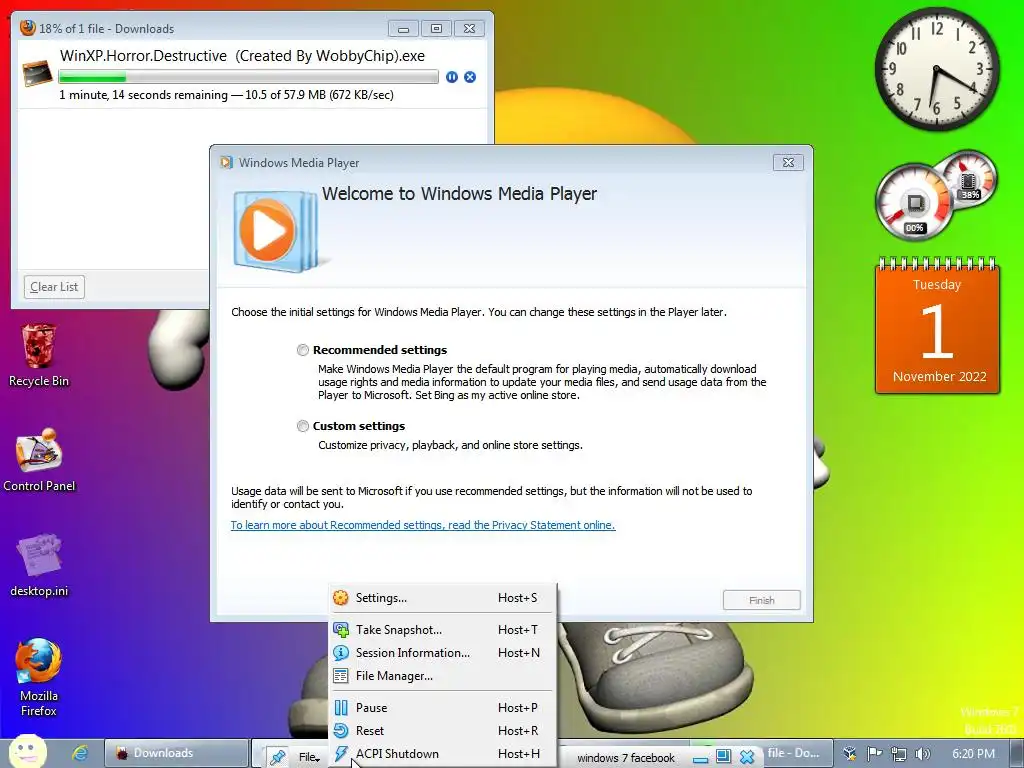
Task: Click the downloading exe file icon
Action: tap(37, 73)
